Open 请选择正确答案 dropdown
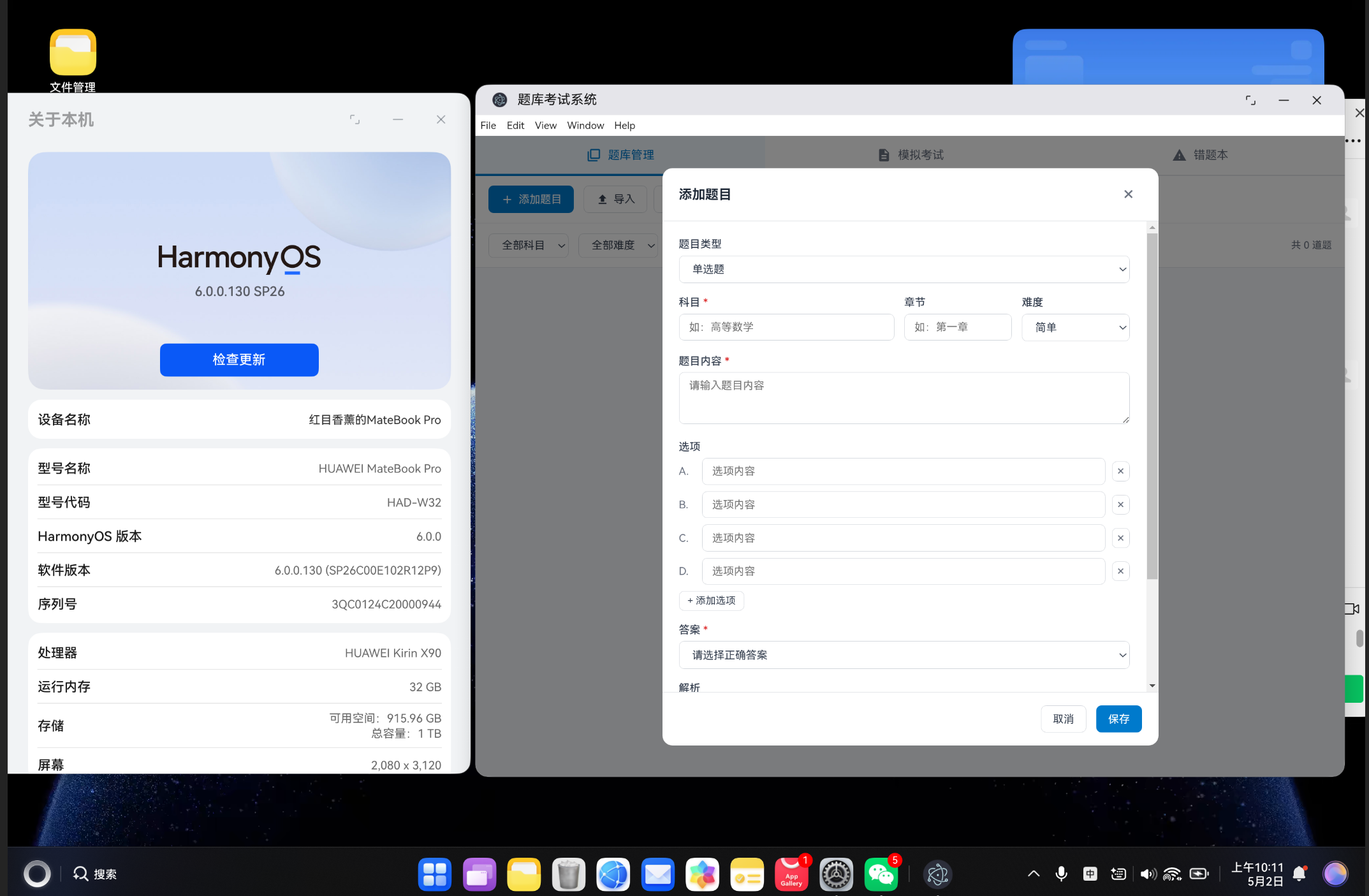Image resolution: width=1369 pixels, height=896 pixels. [904, 655]
